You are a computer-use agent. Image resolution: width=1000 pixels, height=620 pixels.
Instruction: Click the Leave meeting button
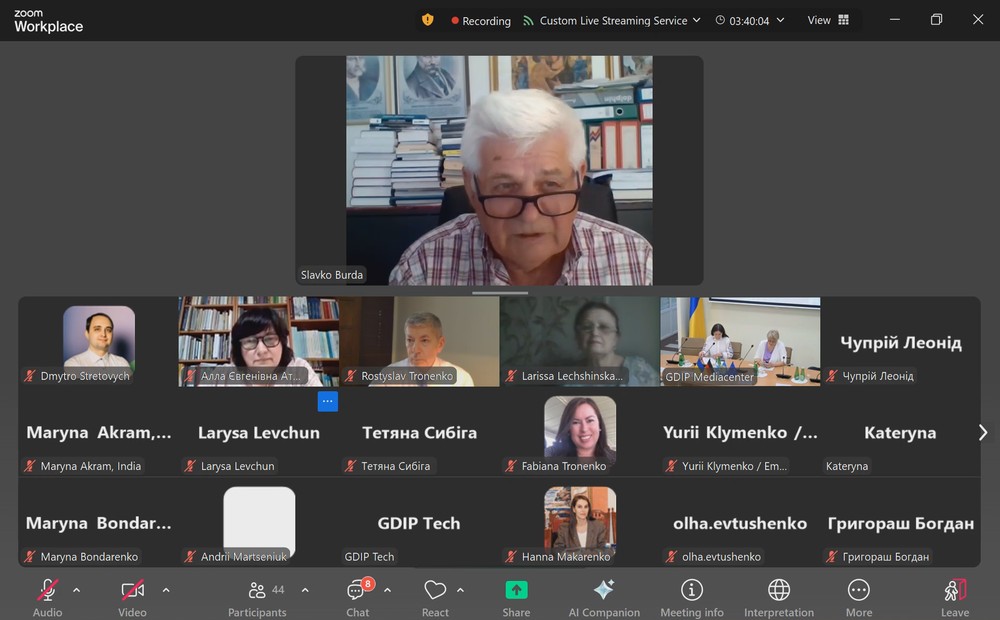955,597
